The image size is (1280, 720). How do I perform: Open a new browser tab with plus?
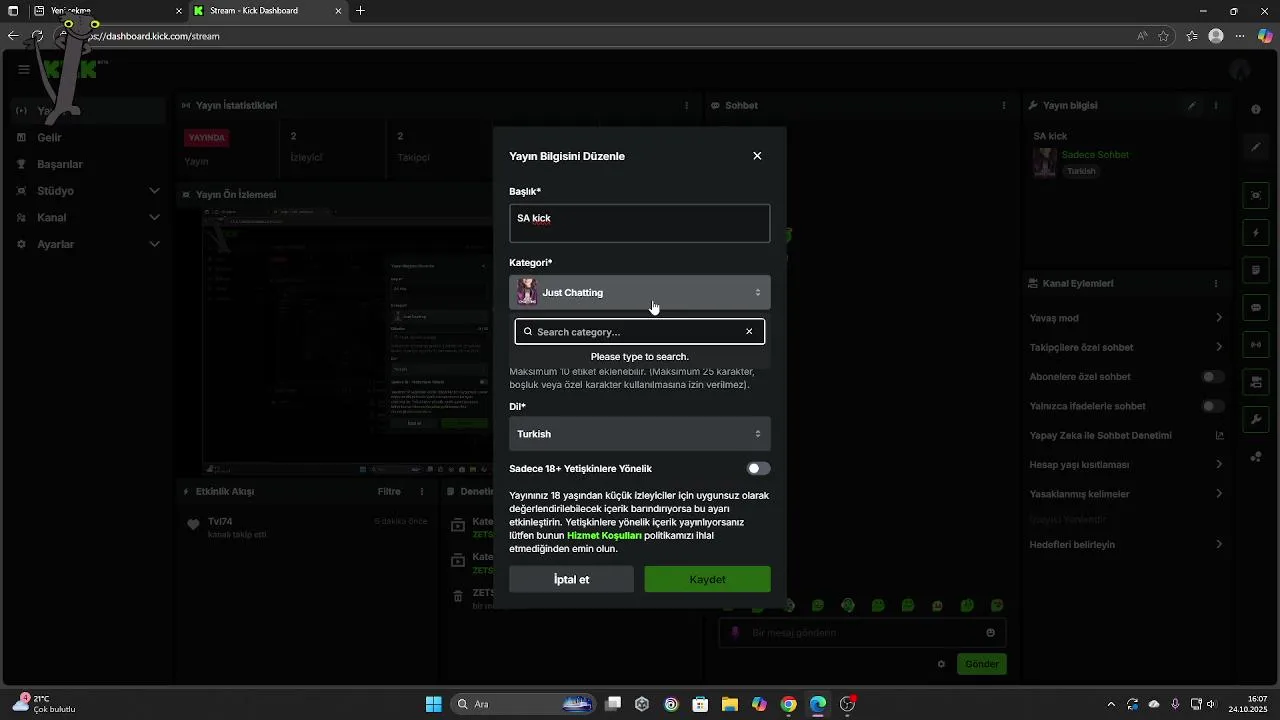(360, 11)
